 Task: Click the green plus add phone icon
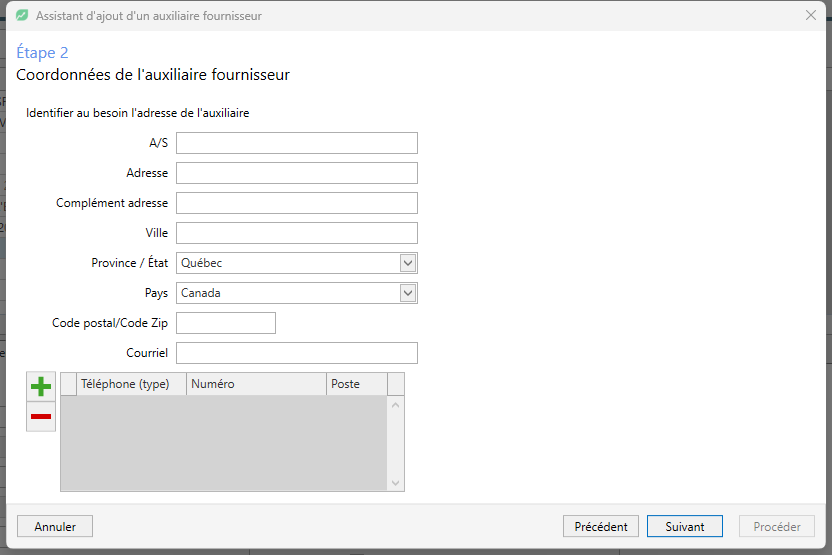(x=41, y=386)
